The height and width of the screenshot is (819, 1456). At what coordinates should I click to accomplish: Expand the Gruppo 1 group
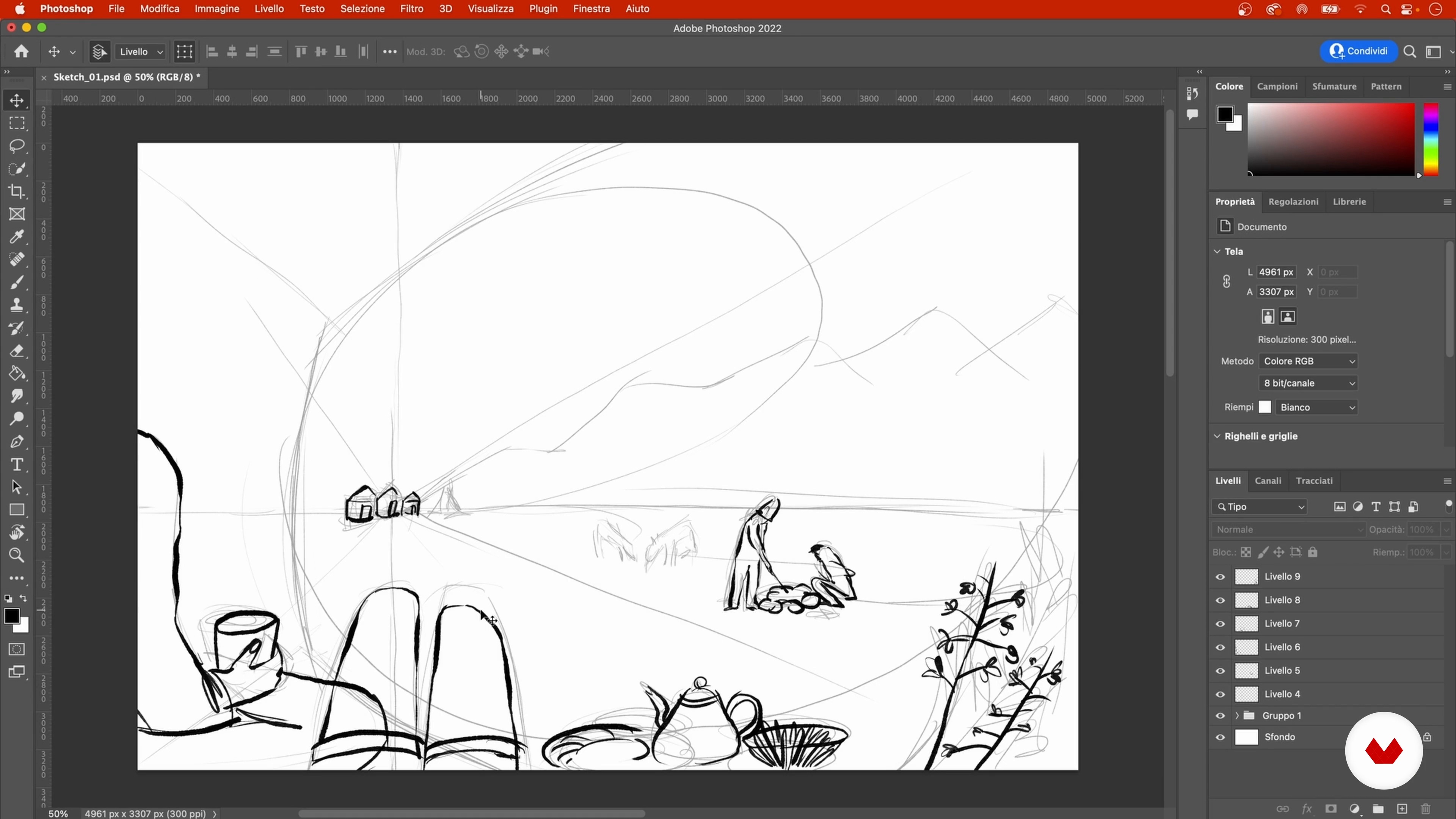(x=1237, y=715)
